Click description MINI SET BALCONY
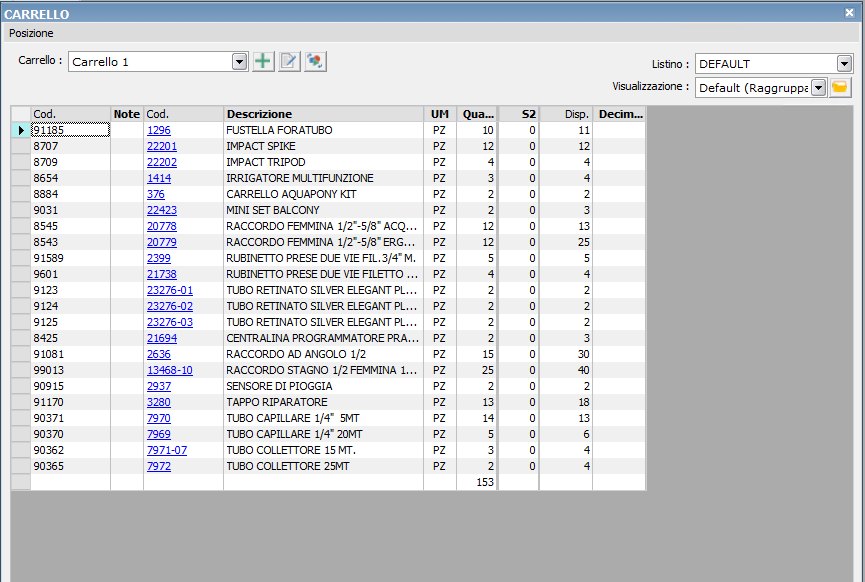Image resolution: width=865 pixels, height=582 pixels. click(273, 210)
